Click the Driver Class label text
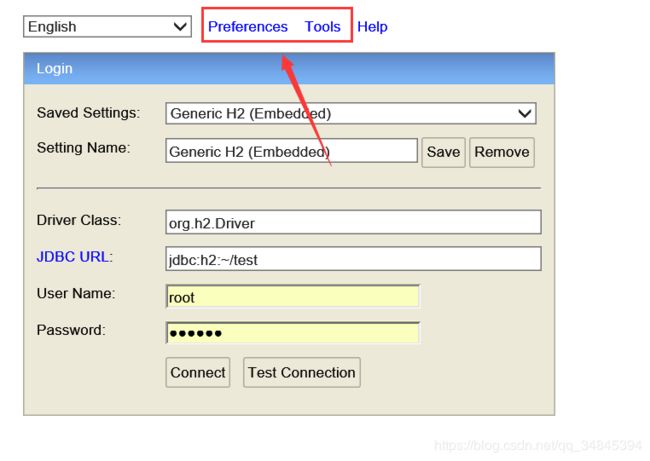 [x=79, y=220]
